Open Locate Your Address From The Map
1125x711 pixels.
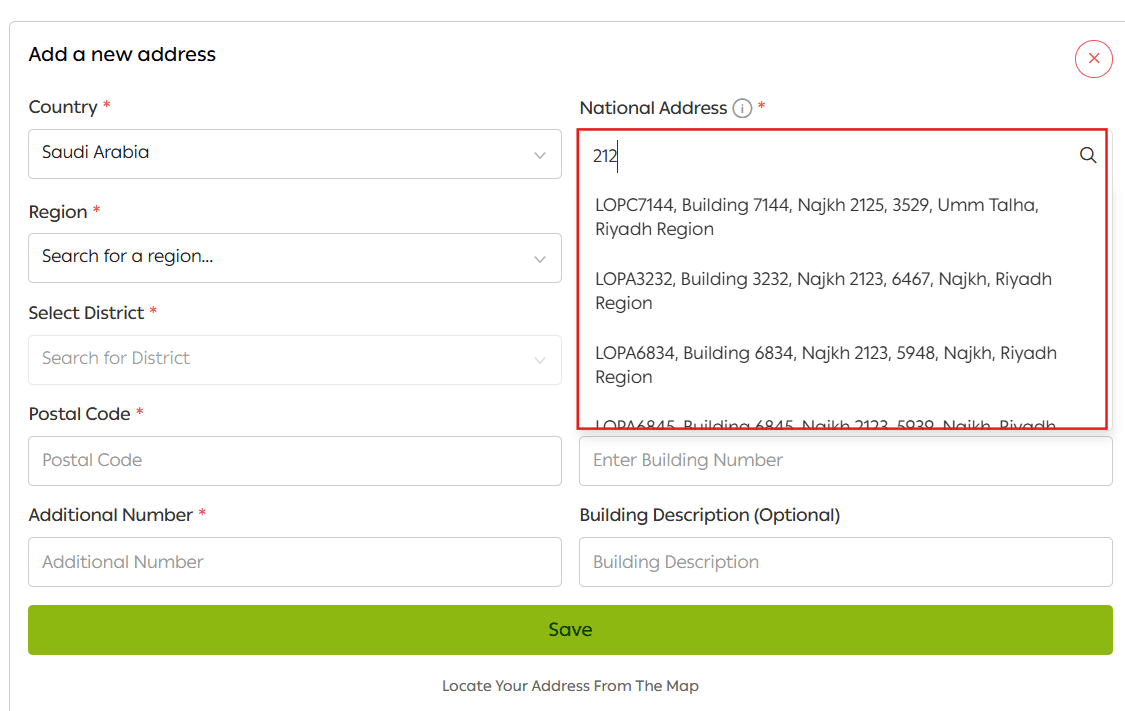click(x=570, y=686)
